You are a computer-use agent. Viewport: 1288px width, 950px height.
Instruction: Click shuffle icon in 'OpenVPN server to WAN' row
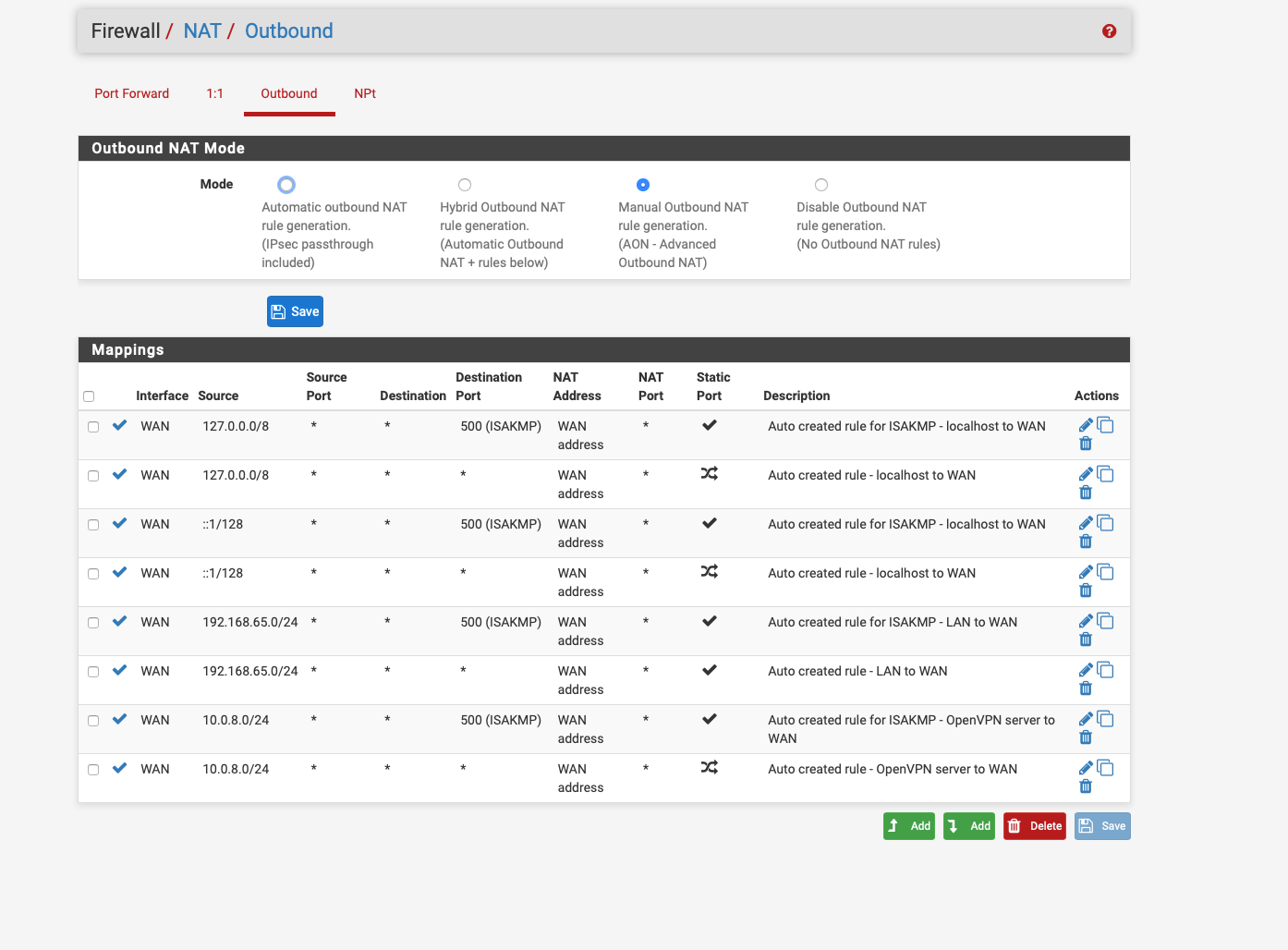click(710, 767)
